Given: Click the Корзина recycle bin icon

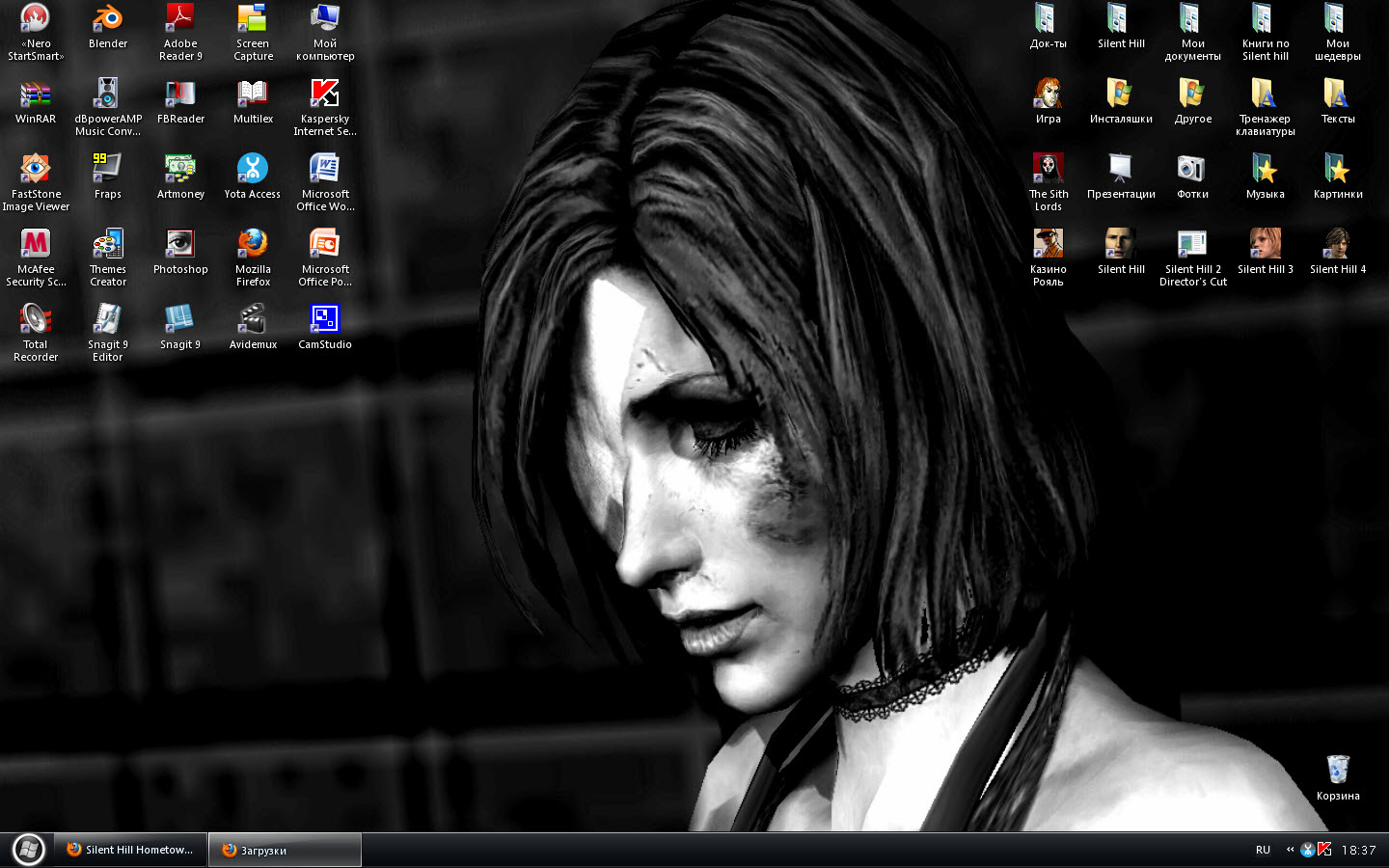Looking at the screenshot, I should pyautogui.click(x=1338, y=772).
